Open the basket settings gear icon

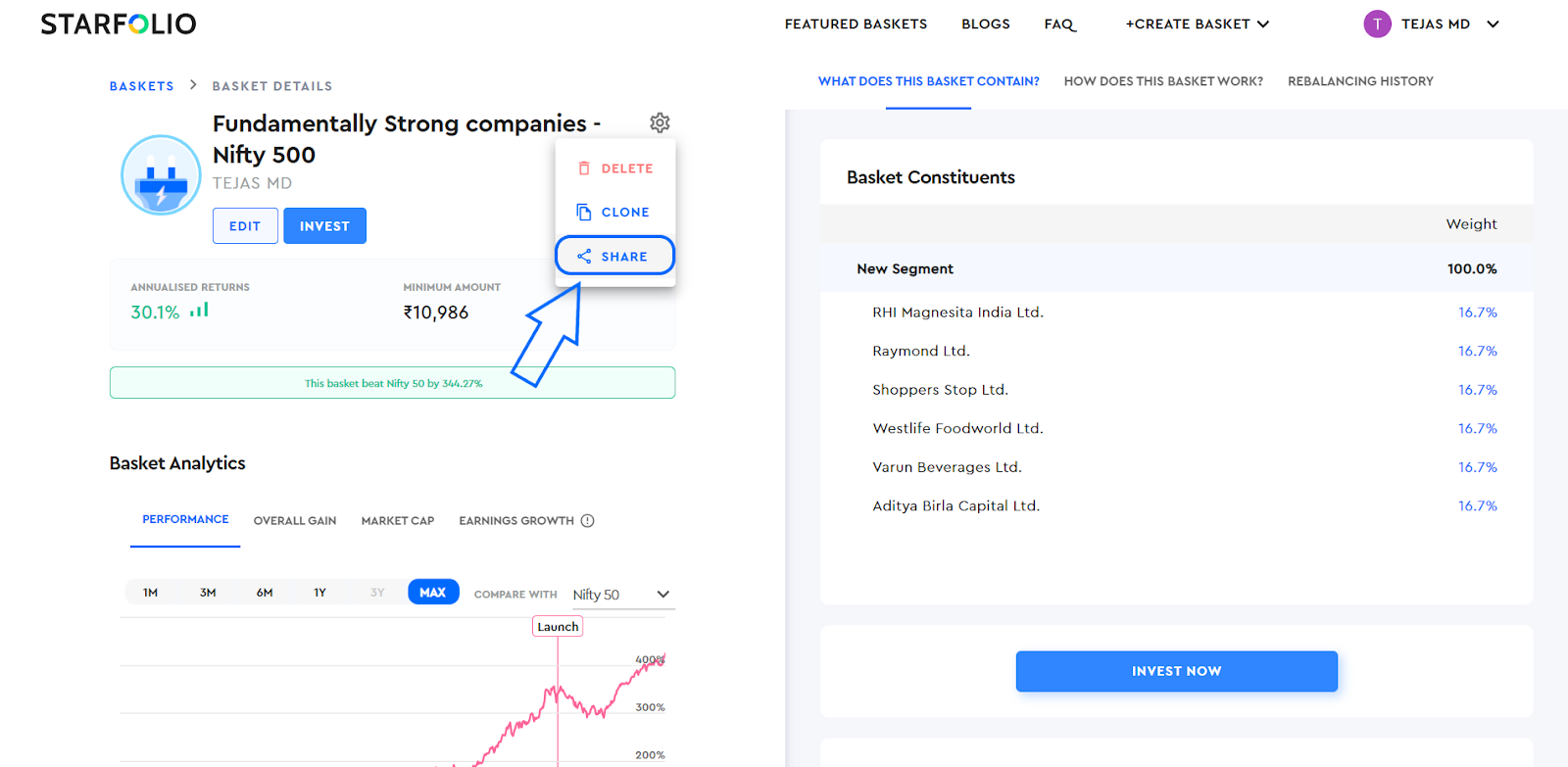(660, 122)
